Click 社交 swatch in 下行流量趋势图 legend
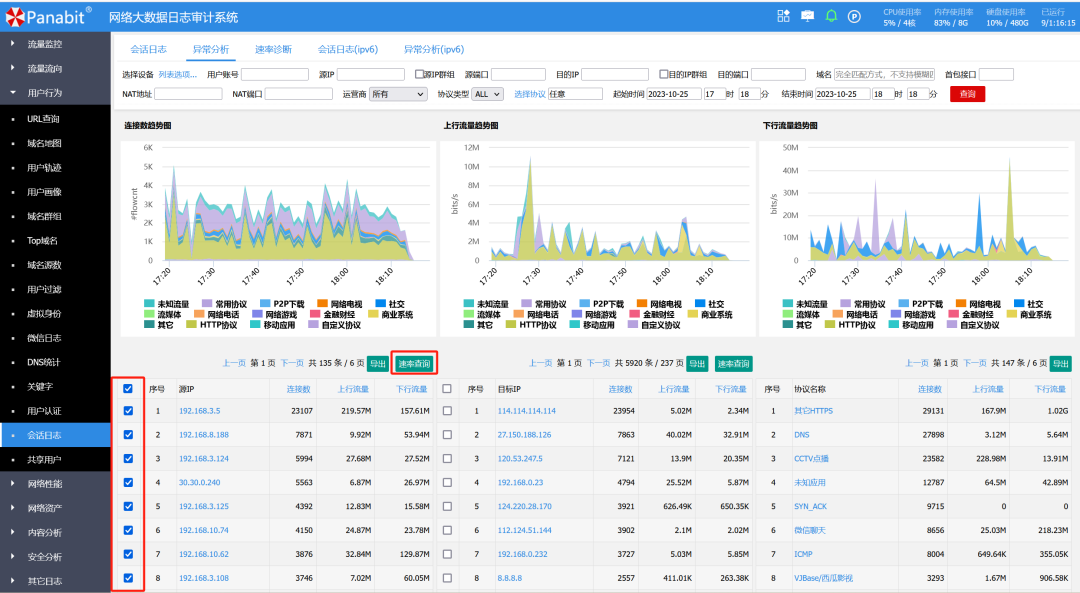The width and height of the screenshot is (1080, 593). (x=1019, y=304)
